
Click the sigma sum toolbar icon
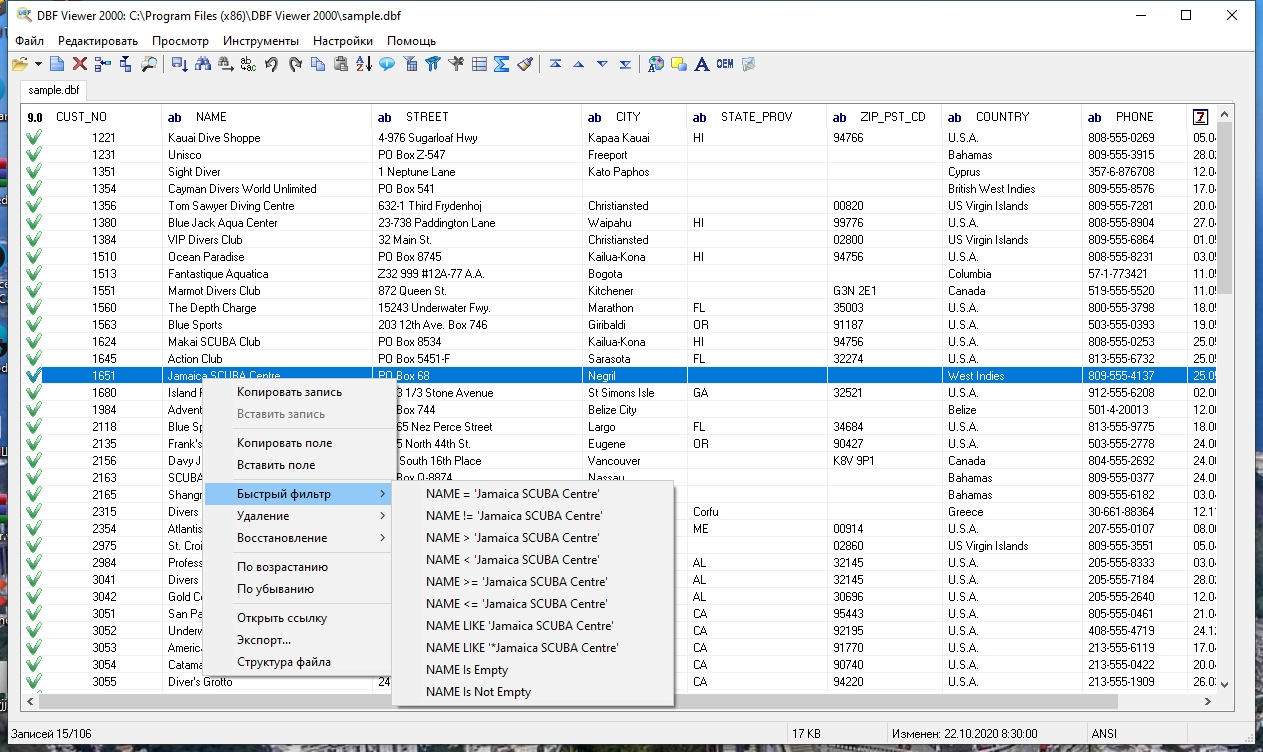tap(502, 64)
